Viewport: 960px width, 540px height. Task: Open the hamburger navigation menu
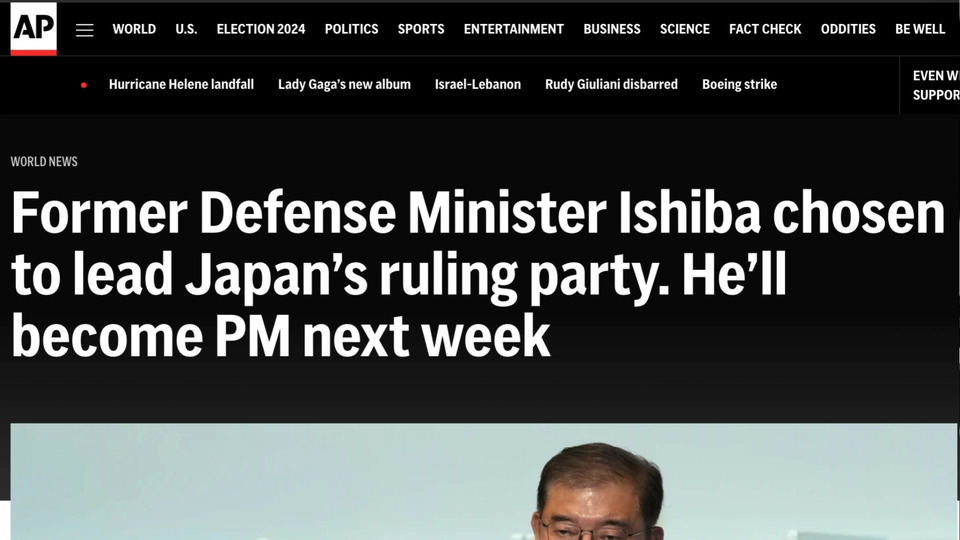point(84,30)
